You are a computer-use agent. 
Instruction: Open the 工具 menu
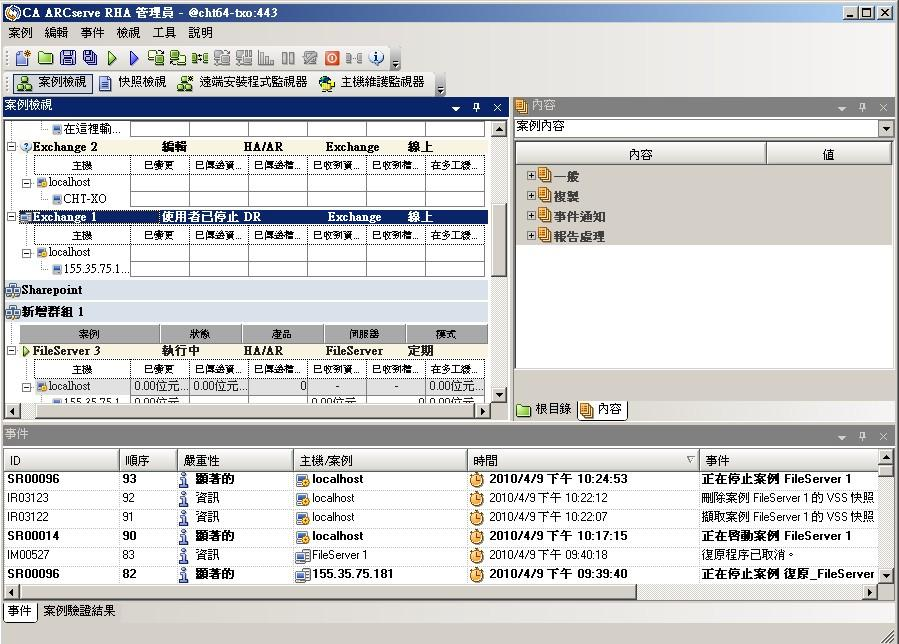pyautogui.click(x=164, y=33)
